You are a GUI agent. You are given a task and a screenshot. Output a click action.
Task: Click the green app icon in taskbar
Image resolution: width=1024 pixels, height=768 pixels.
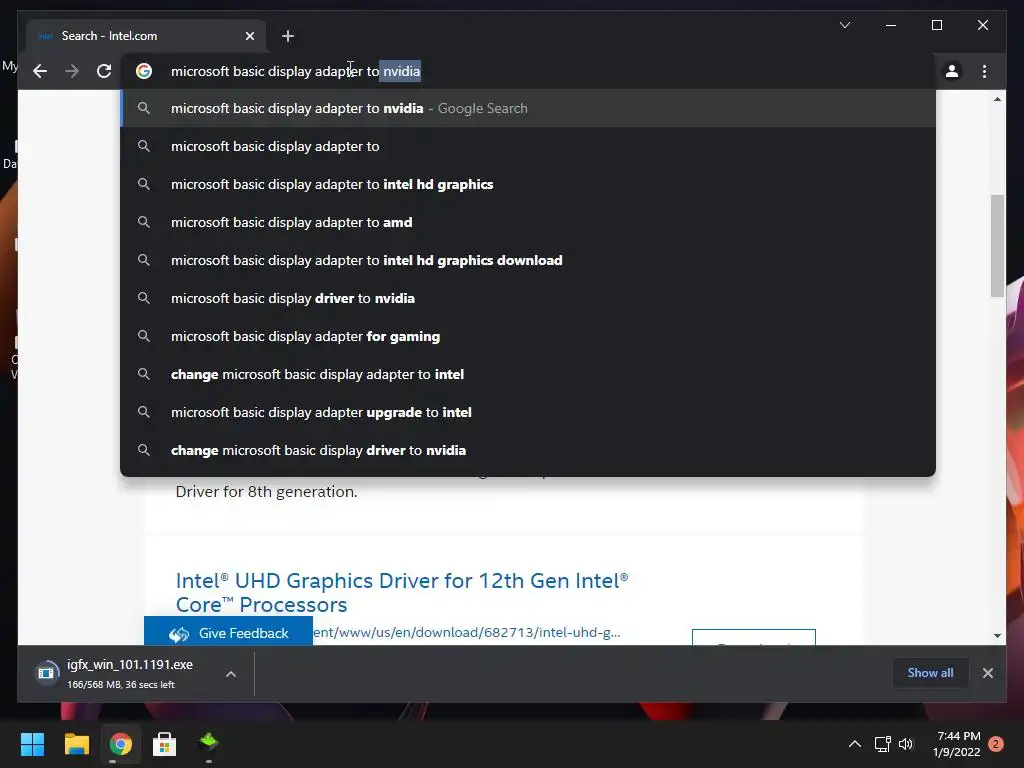(x=208, y=743)
